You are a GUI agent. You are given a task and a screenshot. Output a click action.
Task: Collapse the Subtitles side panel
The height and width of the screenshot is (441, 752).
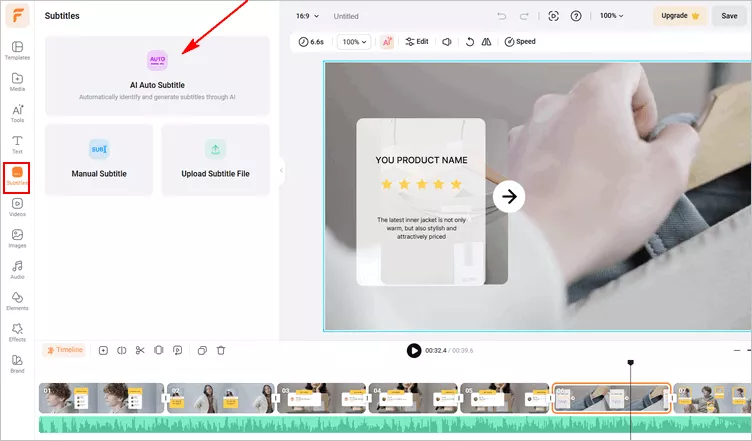(x=282, y=170)
